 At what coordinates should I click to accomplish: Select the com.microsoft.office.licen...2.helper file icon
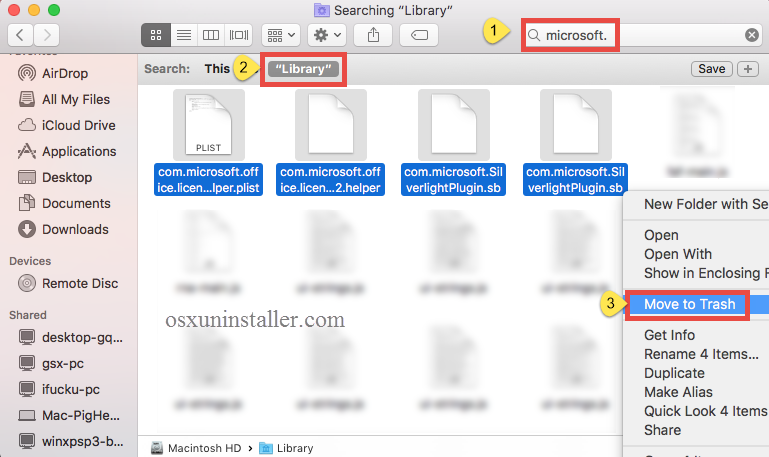331,125
